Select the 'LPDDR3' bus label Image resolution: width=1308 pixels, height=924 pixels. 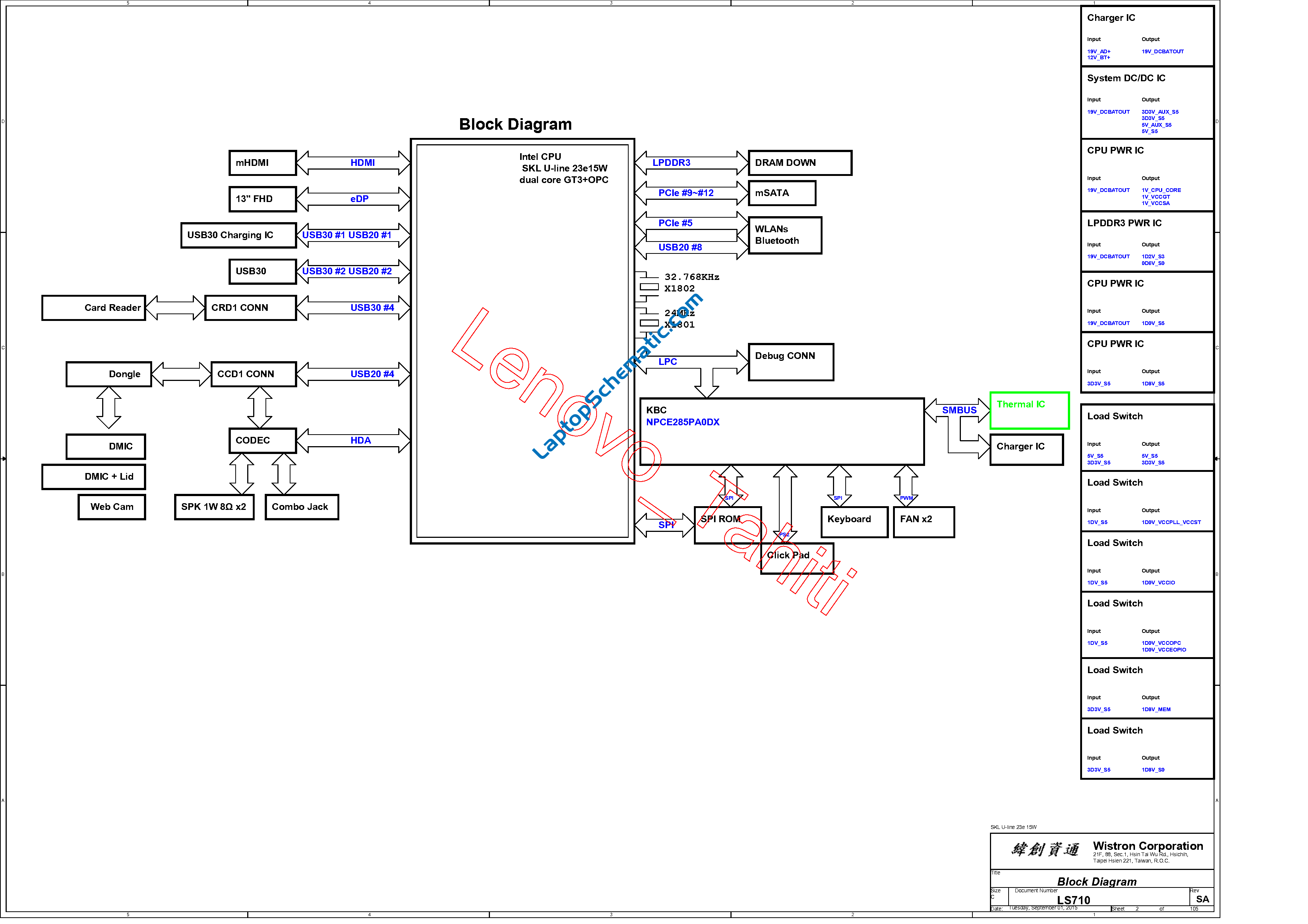pyautogui.click(x=671, y=163)
